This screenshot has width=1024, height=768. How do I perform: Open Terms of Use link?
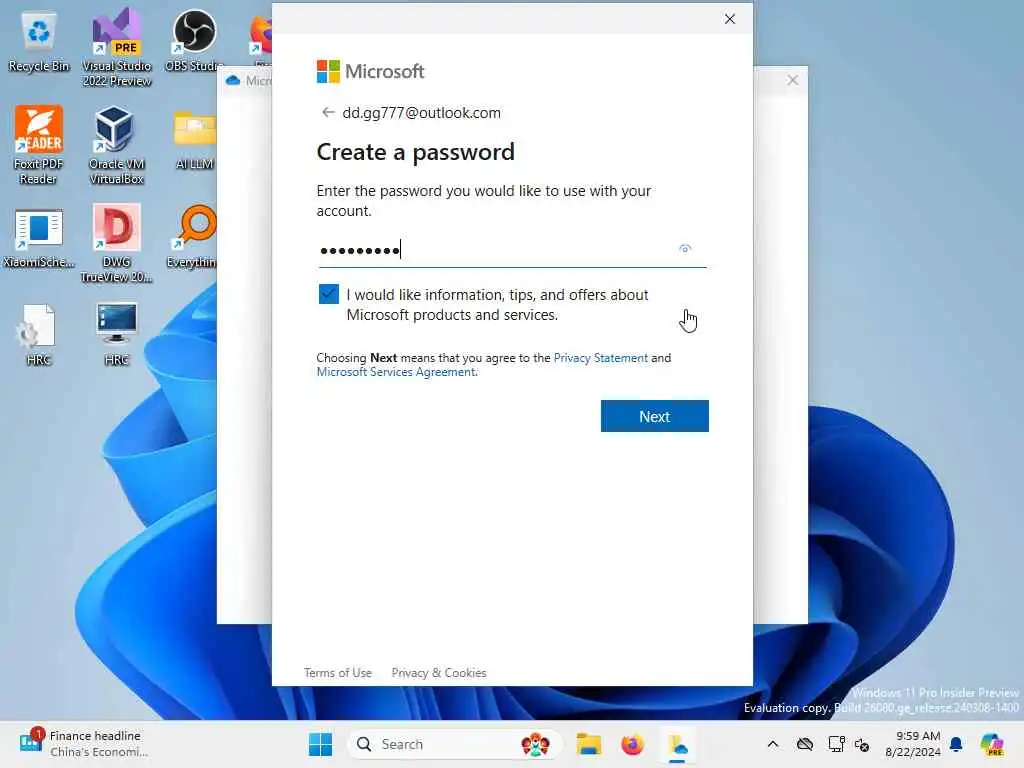338,673
